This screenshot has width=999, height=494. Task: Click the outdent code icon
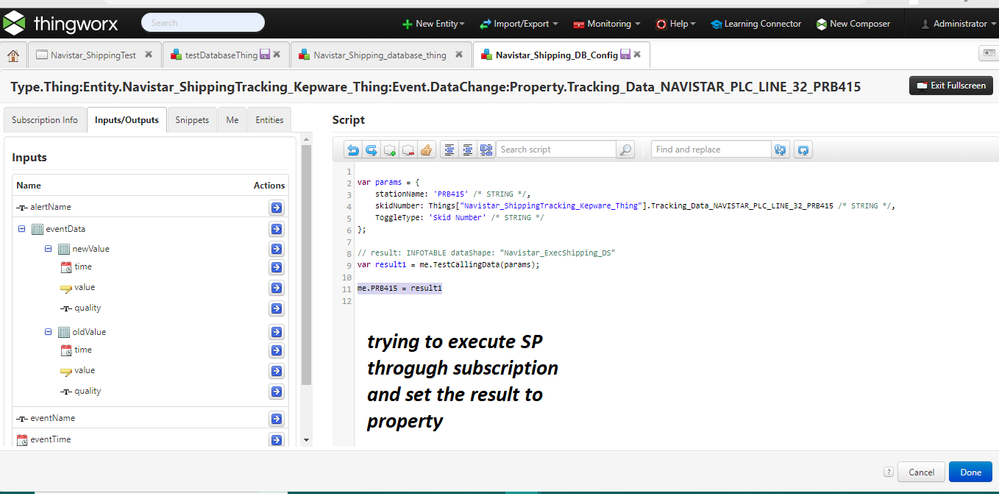click(x=468, y=150)
